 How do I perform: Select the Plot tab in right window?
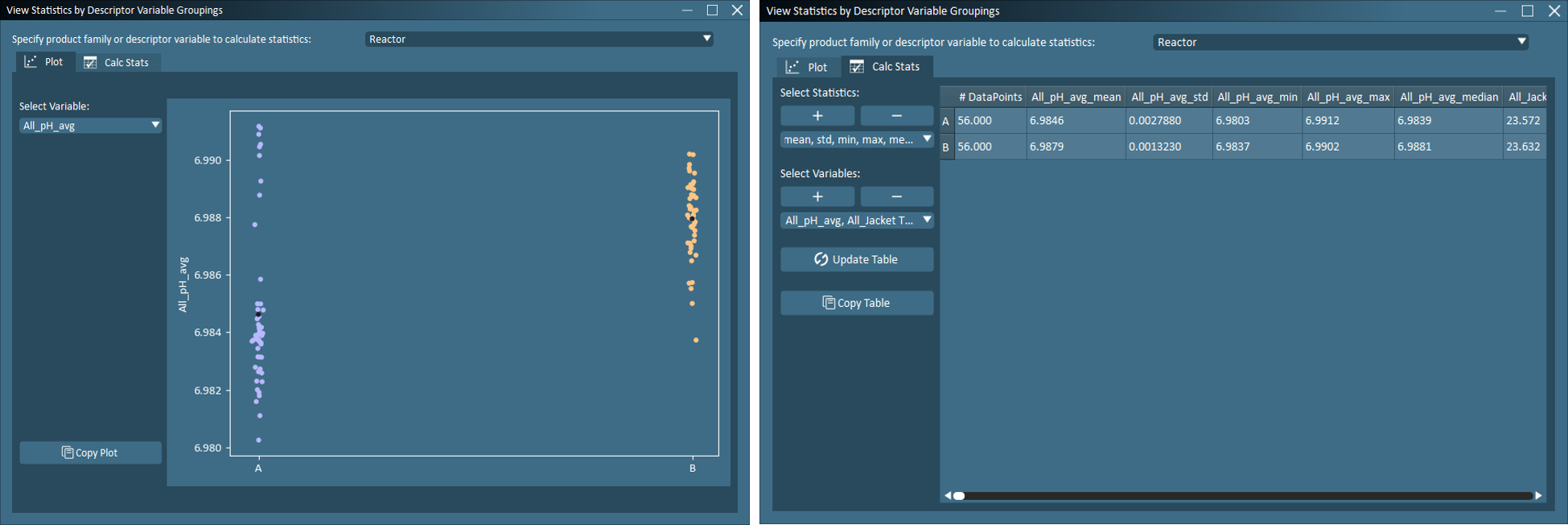click(x=807, y=67)
